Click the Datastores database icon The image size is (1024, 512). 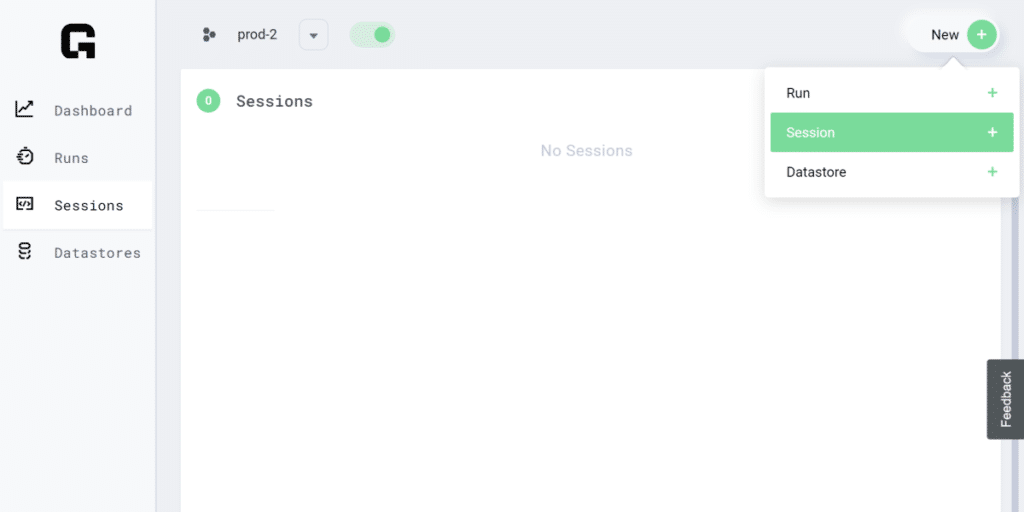[x=25, y=252]
